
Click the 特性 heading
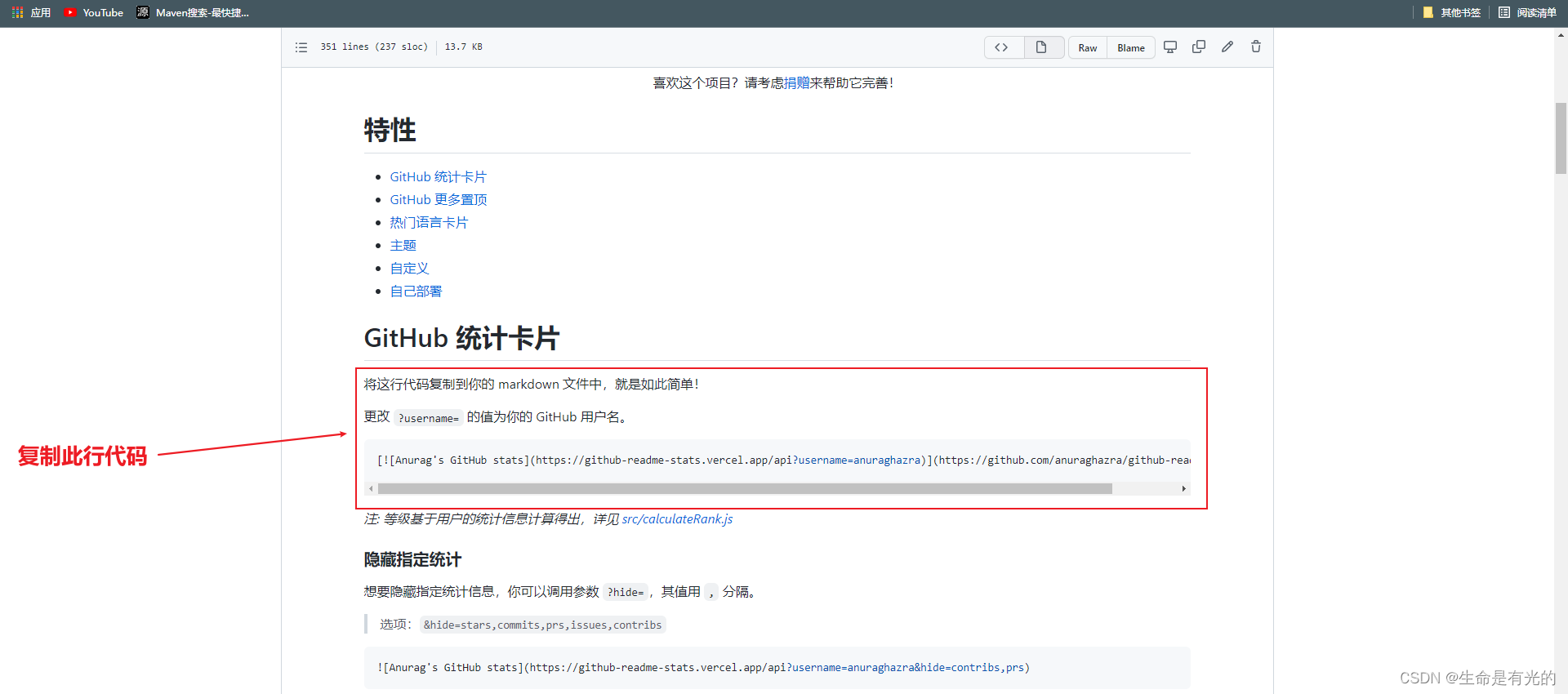390,131
